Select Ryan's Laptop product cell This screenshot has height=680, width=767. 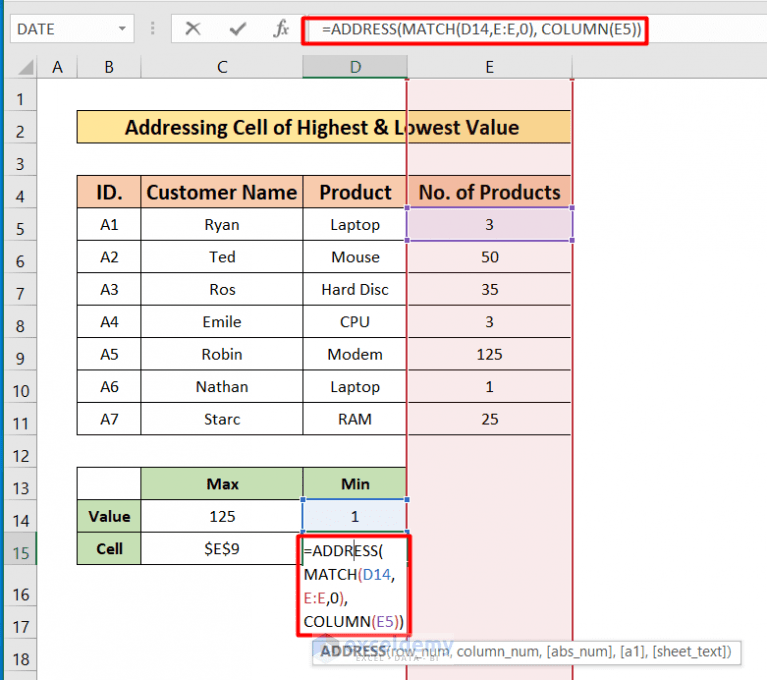tap(355, 225)
